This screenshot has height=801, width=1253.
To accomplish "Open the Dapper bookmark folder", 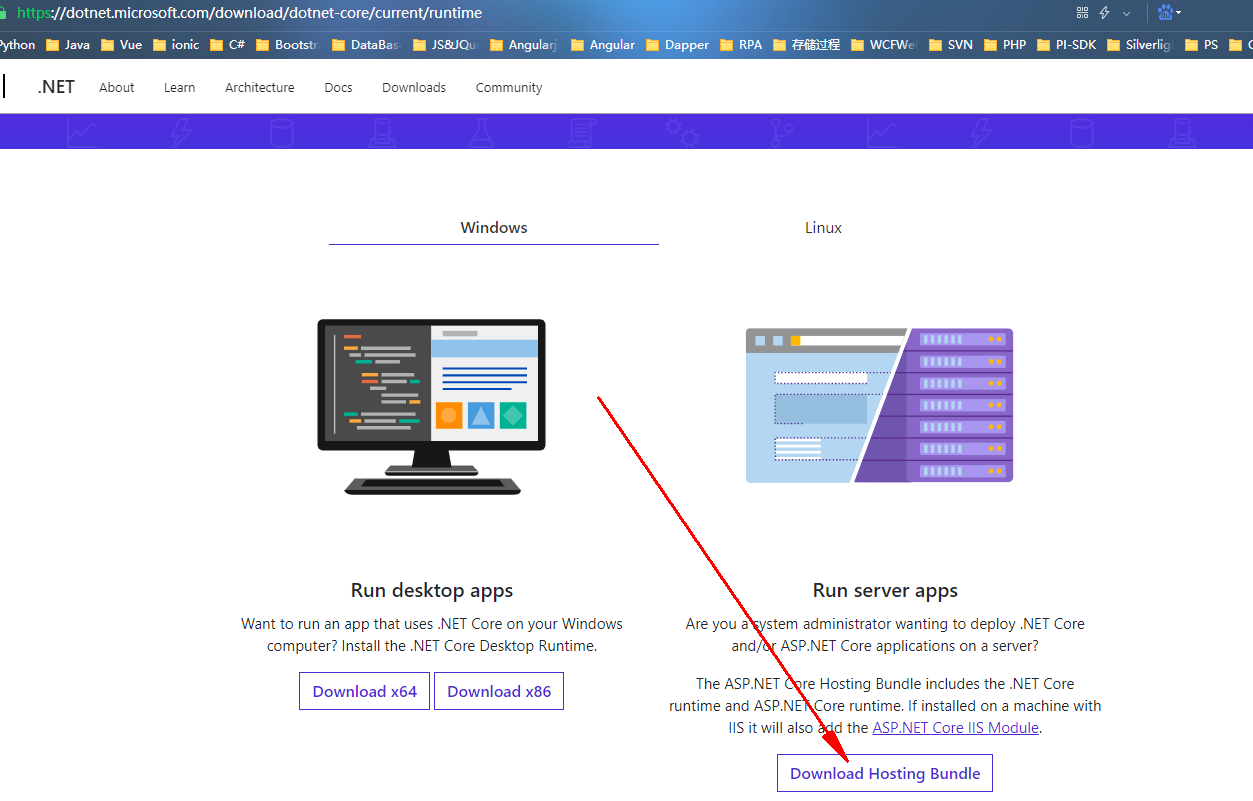I will coord(677,45).
